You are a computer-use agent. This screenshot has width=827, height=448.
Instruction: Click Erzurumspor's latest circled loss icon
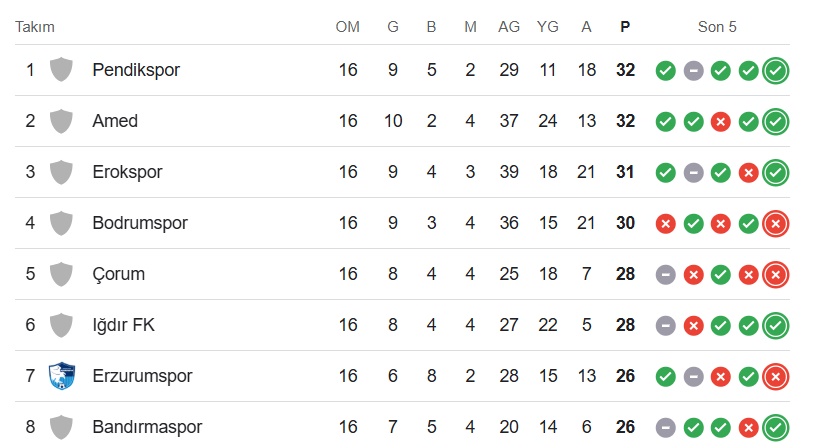coord(775,376)
